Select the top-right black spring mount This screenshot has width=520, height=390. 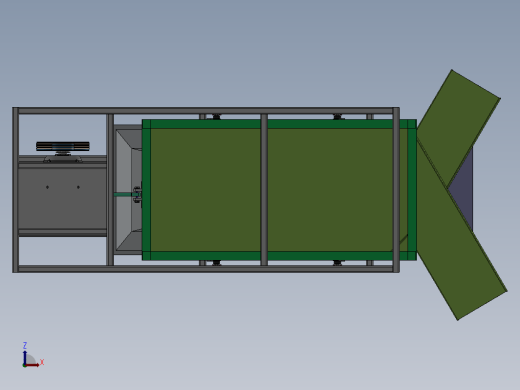[x=337, y=117]
